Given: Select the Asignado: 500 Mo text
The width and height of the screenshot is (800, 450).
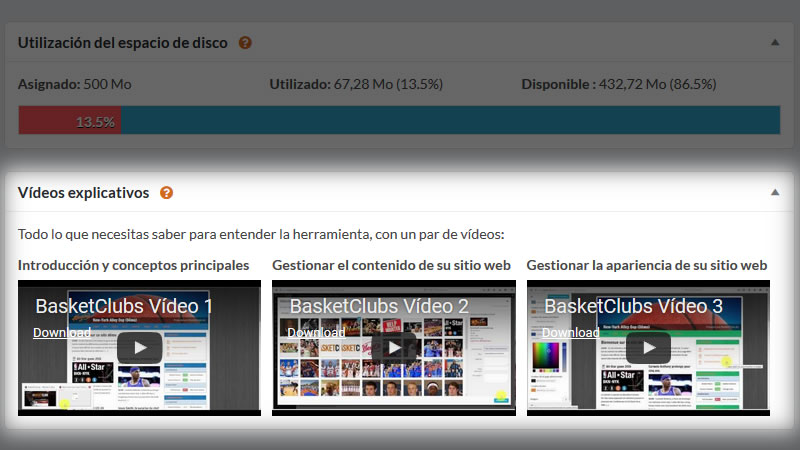Looking at the screenshot, I should pyautogui.click(x=74, y=84).
